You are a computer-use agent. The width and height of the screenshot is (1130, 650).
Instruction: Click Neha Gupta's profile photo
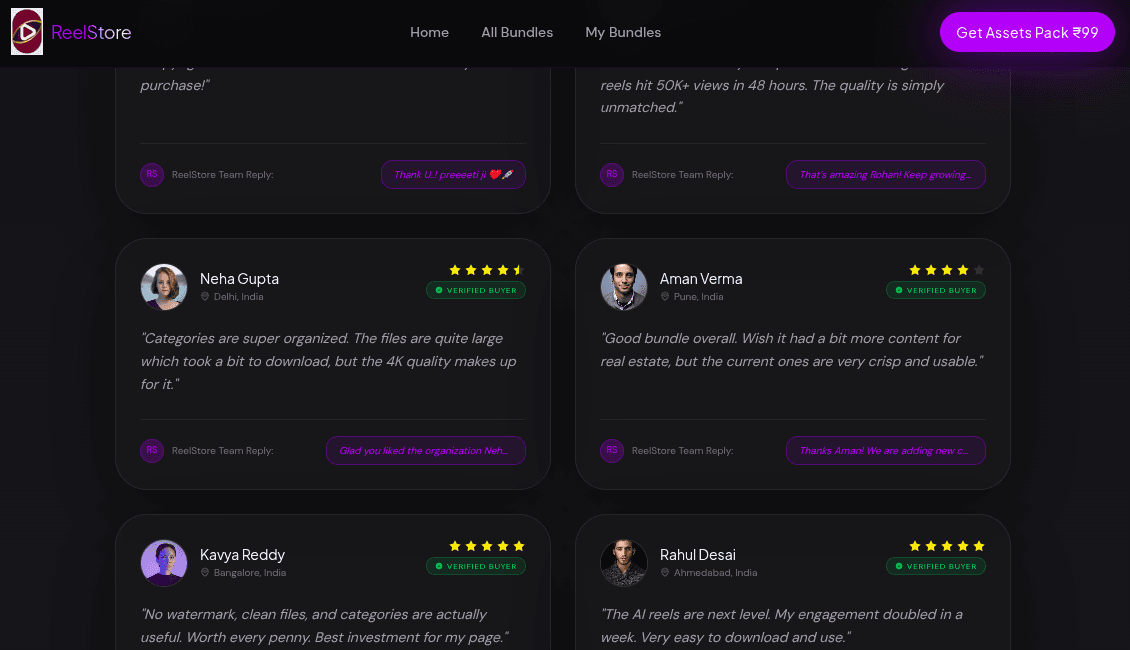164,287
